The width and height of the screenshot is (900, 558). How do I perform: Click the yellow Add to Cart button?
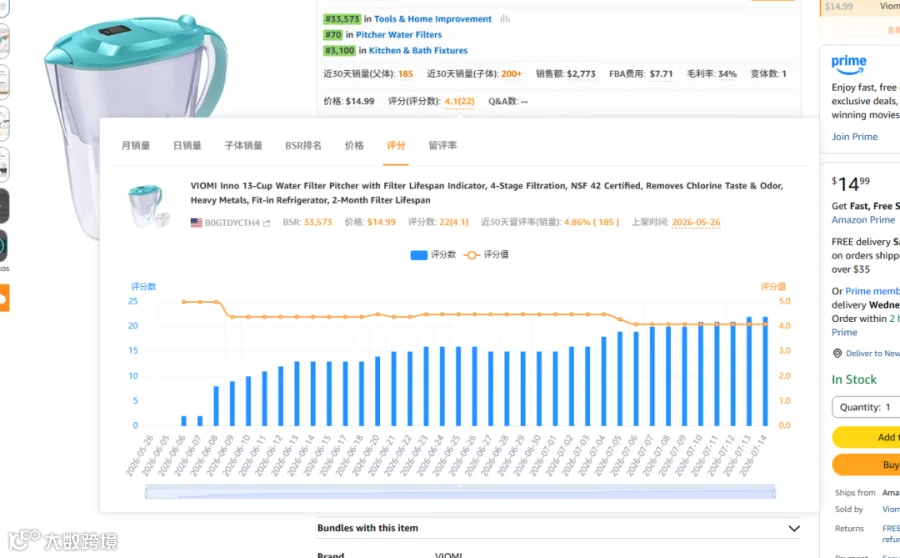pyautogui.click(x=867, y=437)
